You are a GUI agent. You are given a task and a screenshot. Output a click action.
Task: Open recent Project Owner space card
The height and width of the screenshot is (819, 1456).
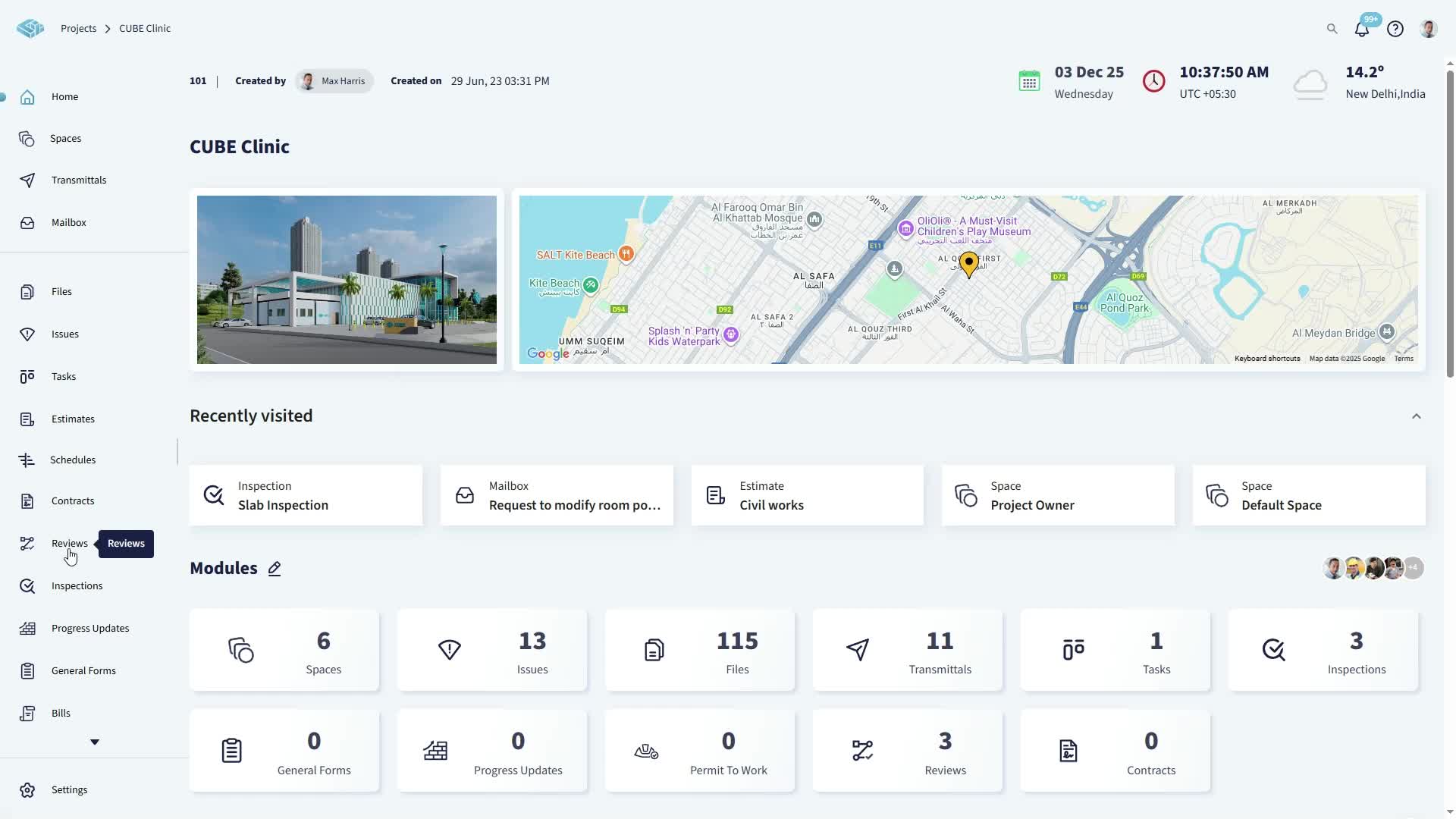coord(1058,496)
